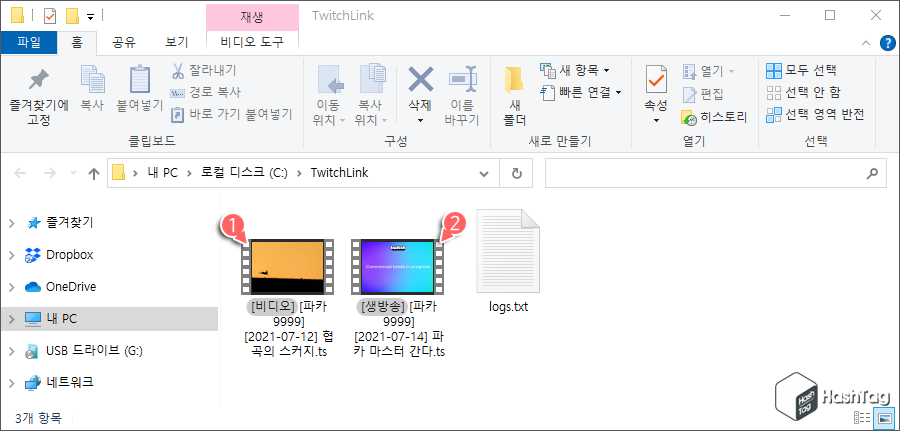Click the 재생 (Play) contextual tab header
The width and height of the screenshot is (900, 431).
tap(252, 16)
